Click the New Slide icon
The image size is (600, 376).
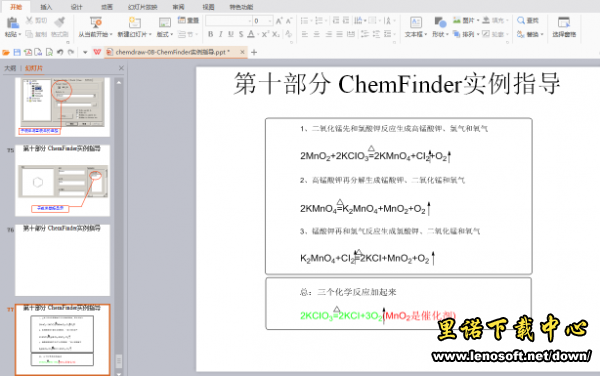[x=134, y=22]
